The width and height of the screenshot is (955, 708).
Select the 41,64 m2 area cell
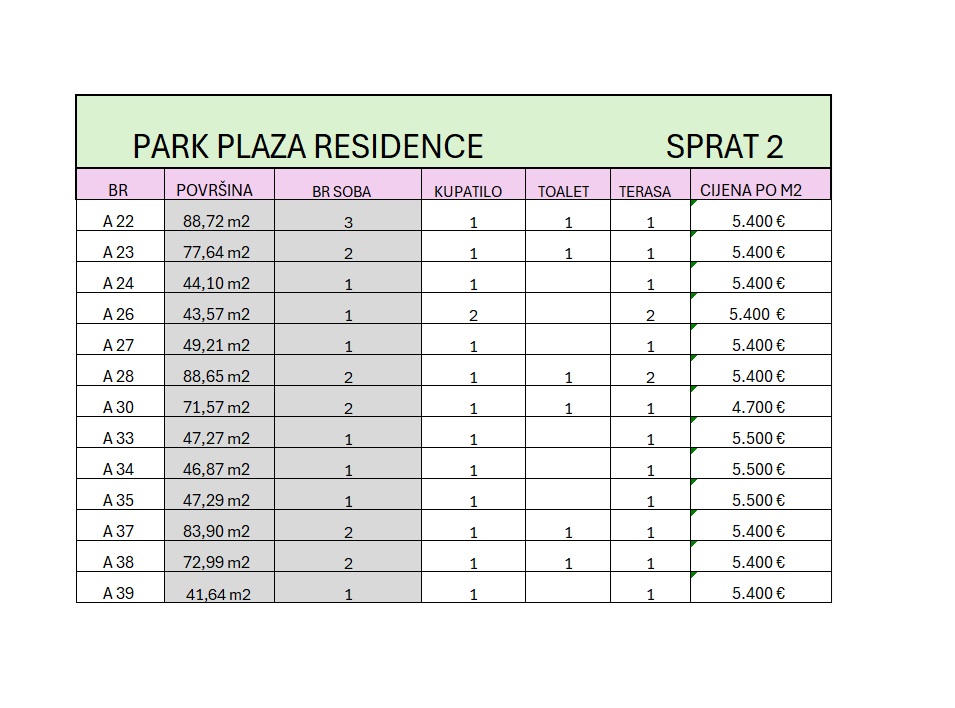pyautogui.click(x=217, y=594)
